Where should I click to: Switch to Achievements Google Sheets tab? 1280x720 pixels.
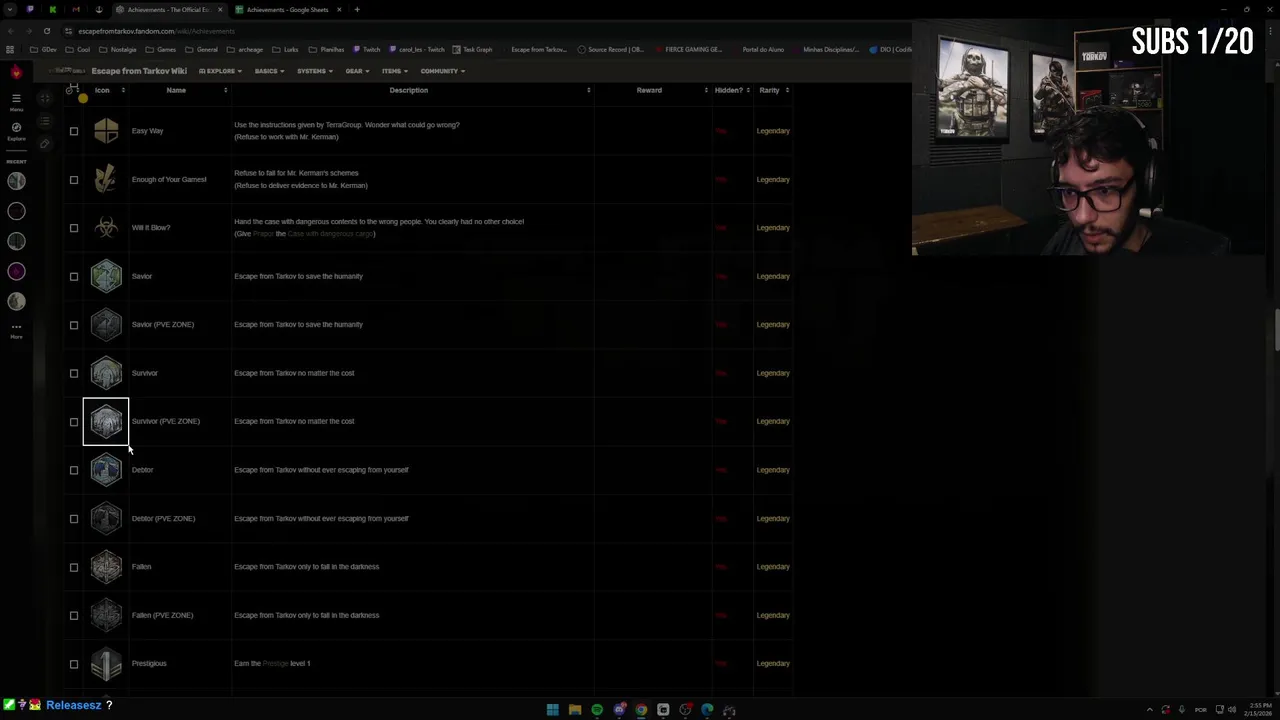click(x=288, y=10)
